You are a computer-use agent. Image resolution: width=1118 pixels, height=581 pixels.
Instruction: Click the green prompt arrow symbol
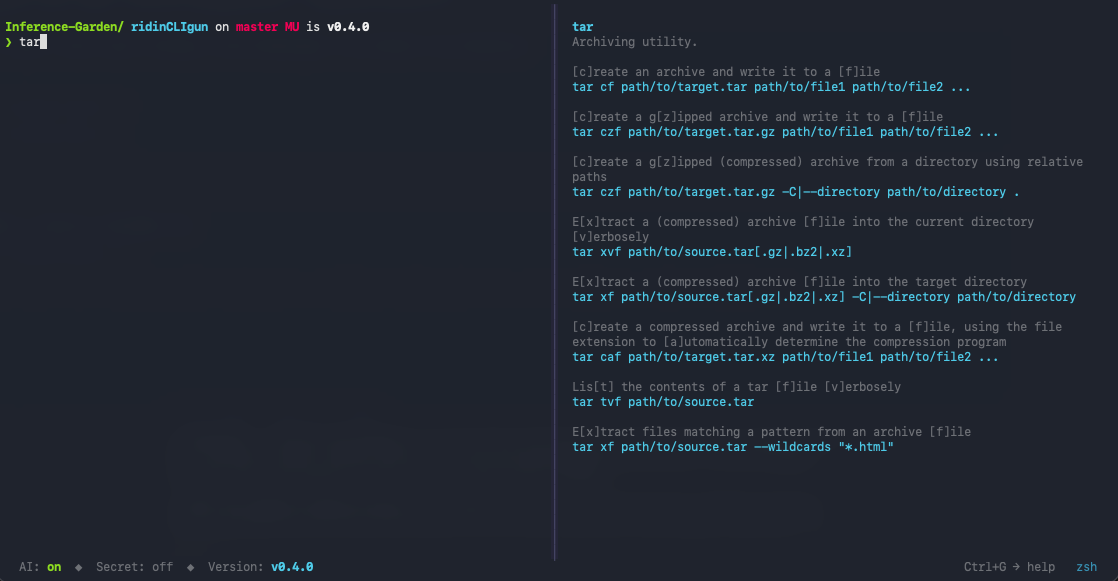tap(9, 42)
